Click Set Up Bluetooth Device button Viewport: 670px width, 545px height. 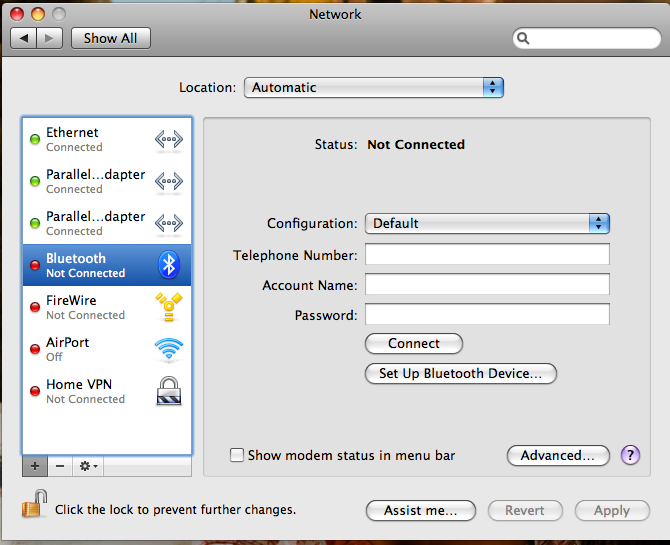pyautogui.click(x=460, y=373)
